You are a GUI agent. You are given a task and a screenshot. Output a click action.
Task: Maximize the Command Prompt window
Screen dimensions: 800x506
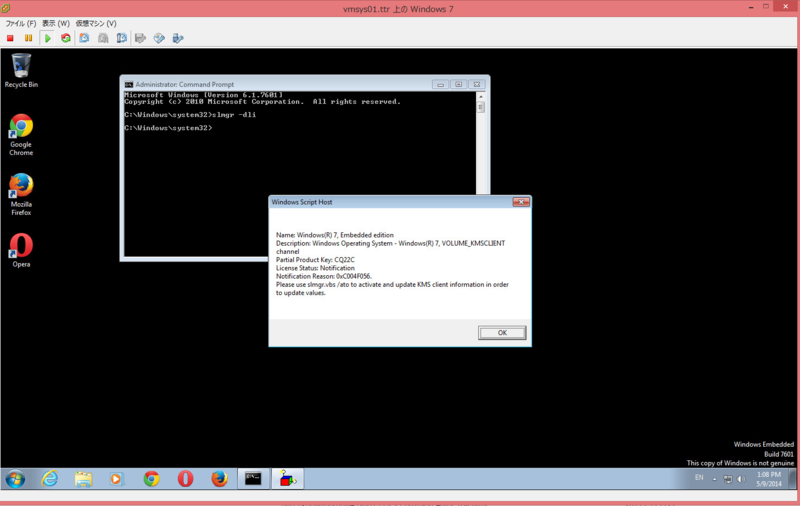[x=458, y=85]
